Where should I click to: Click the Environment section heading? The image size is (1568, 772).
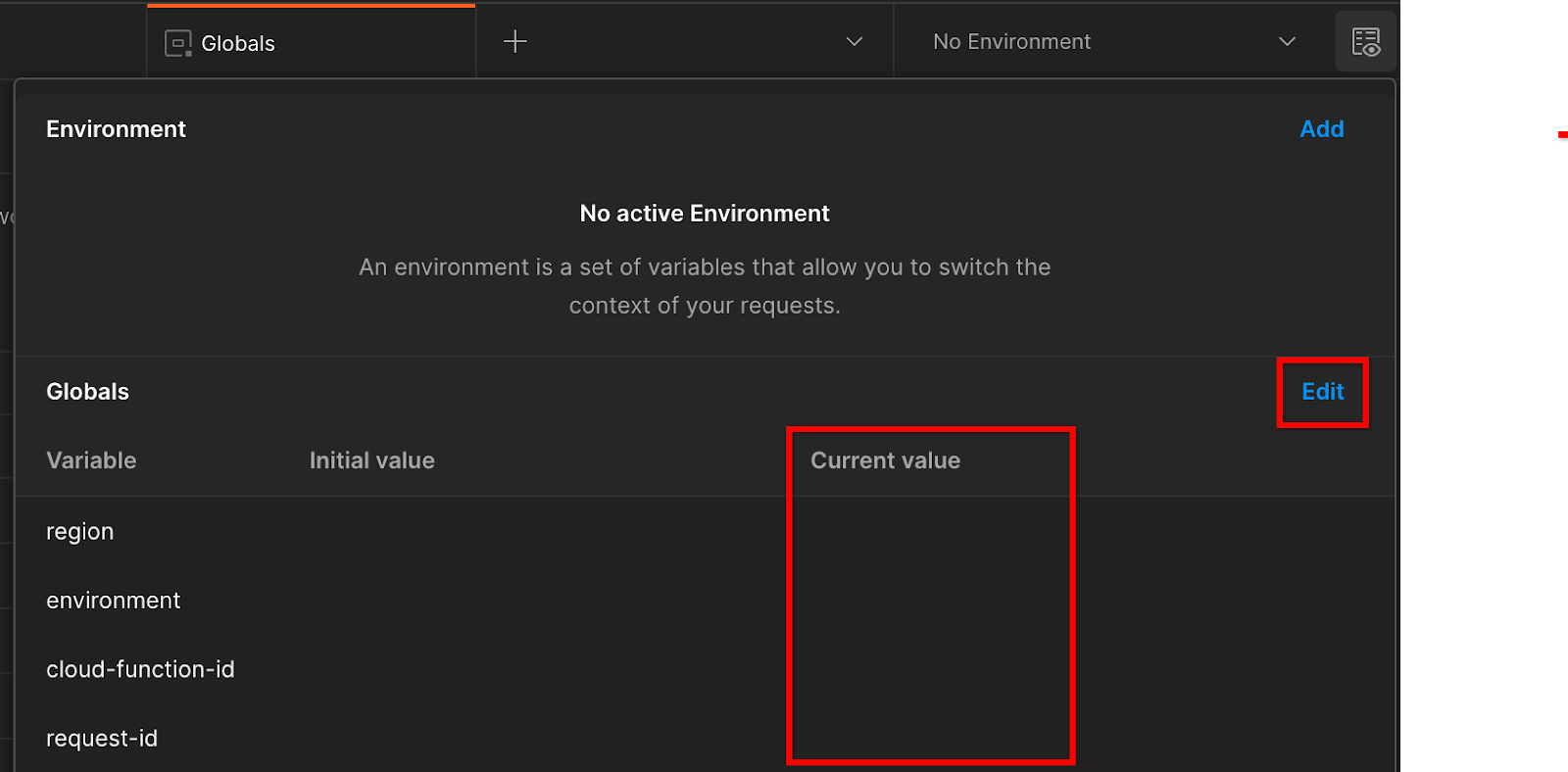(116, 129)
